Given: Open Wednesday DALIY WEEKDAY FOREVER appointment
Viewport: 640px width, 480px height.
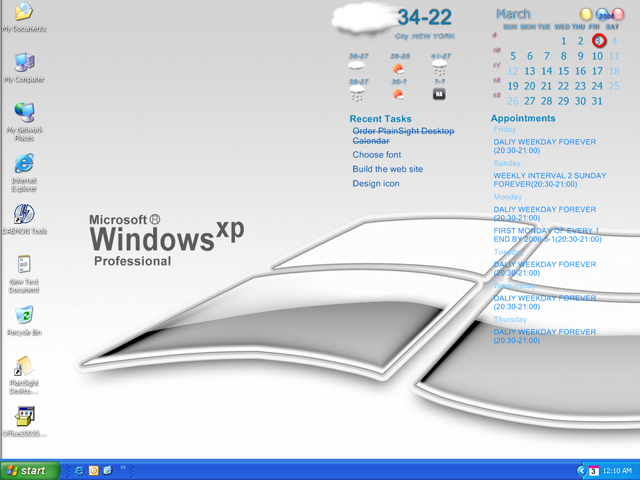Looking at the screenshot, I should click(x=545, y=302).
